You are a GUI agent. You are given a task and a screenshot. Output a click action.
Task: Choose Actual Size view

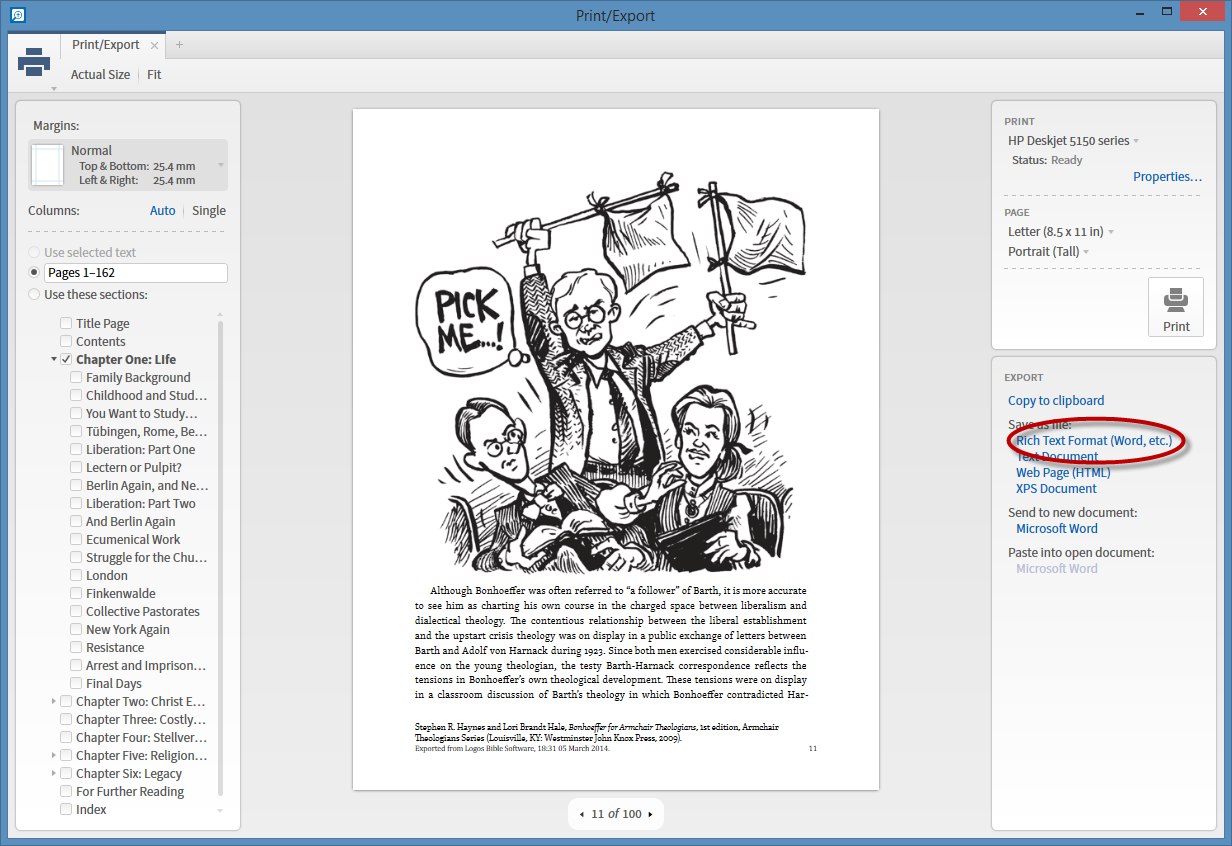[100, 75]
